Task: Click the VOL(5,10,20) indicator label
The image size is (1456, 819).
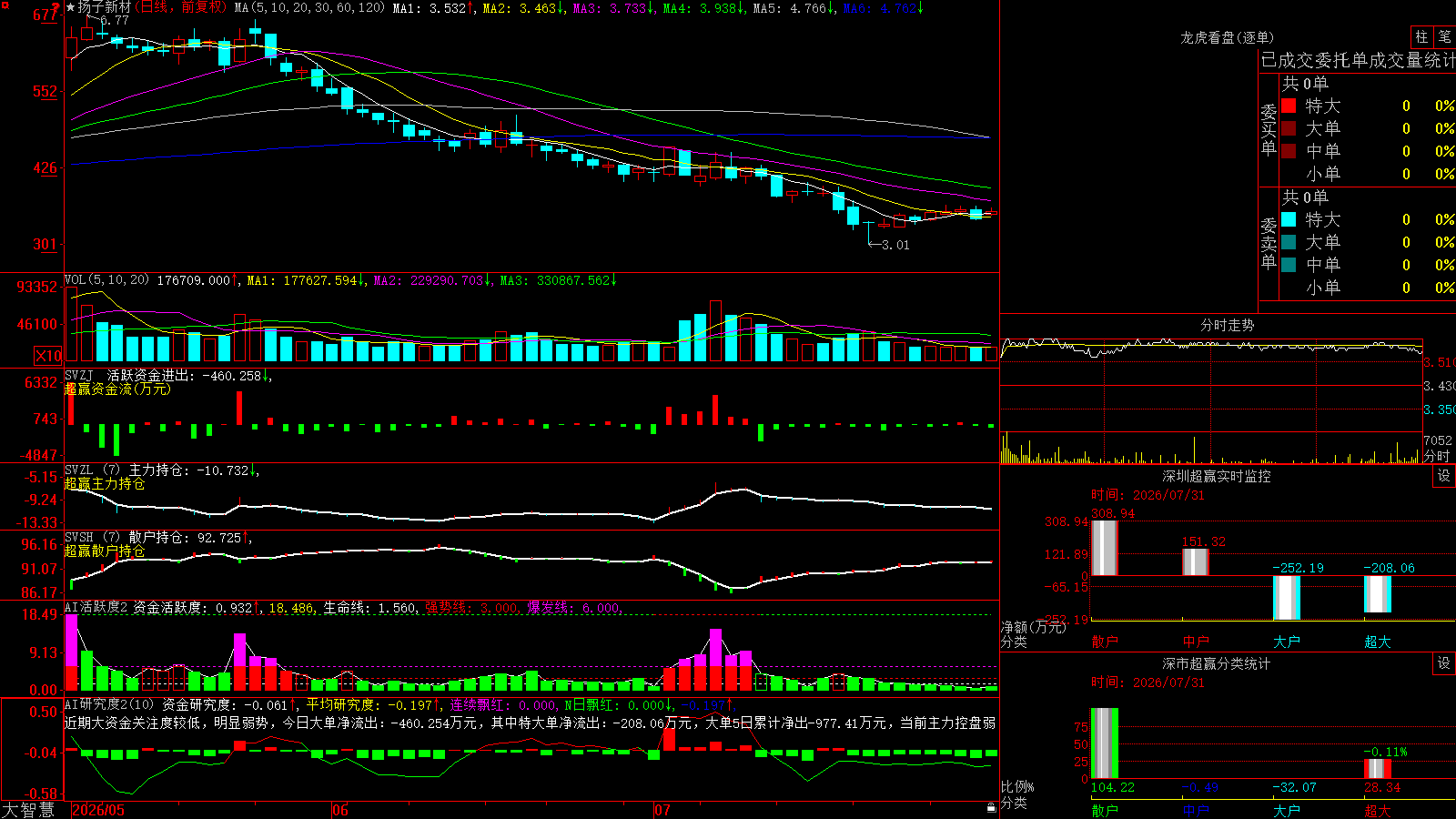Action: pos(106,280)
